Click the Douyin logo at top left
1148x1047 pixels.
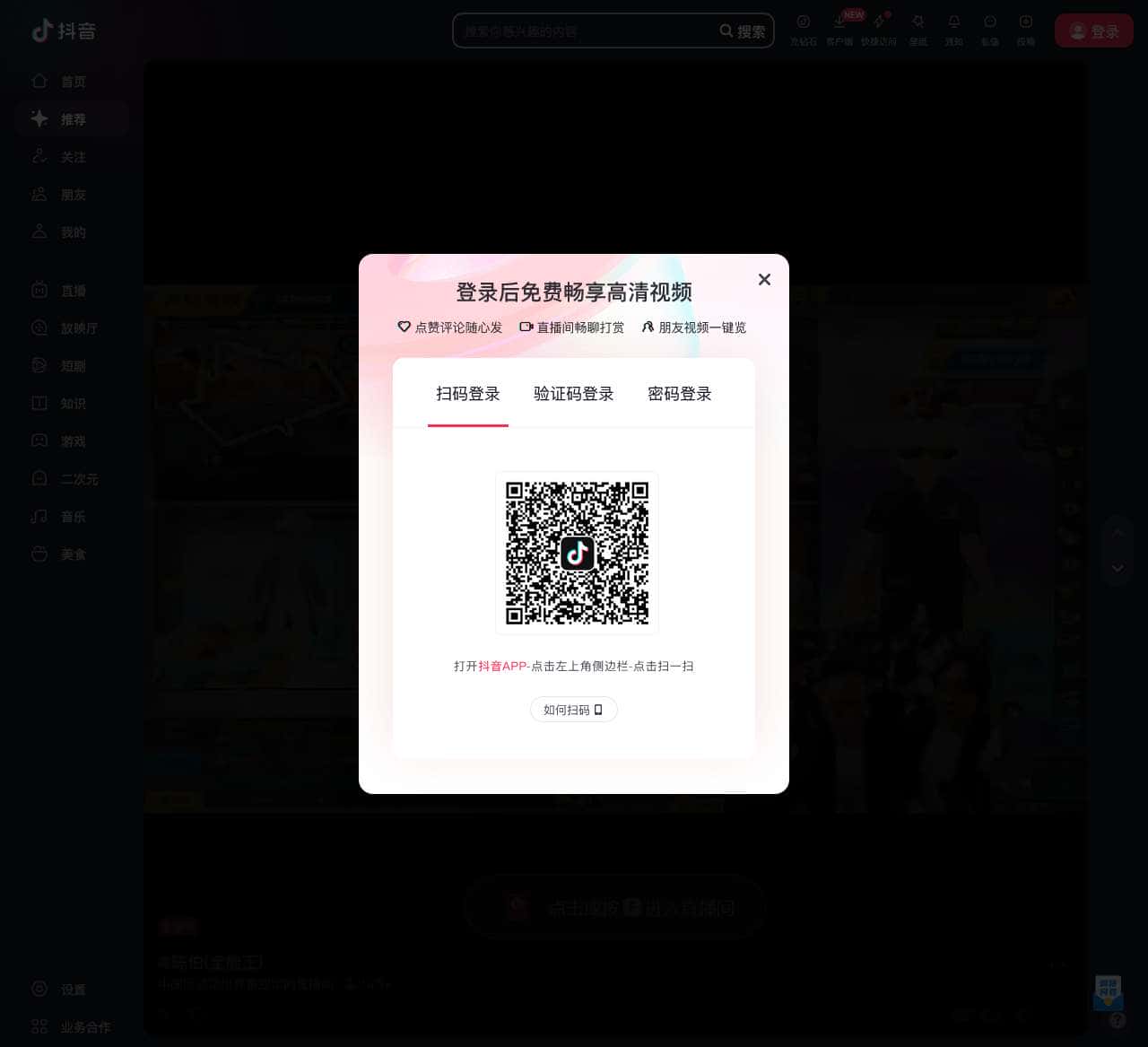pos(64,31)
